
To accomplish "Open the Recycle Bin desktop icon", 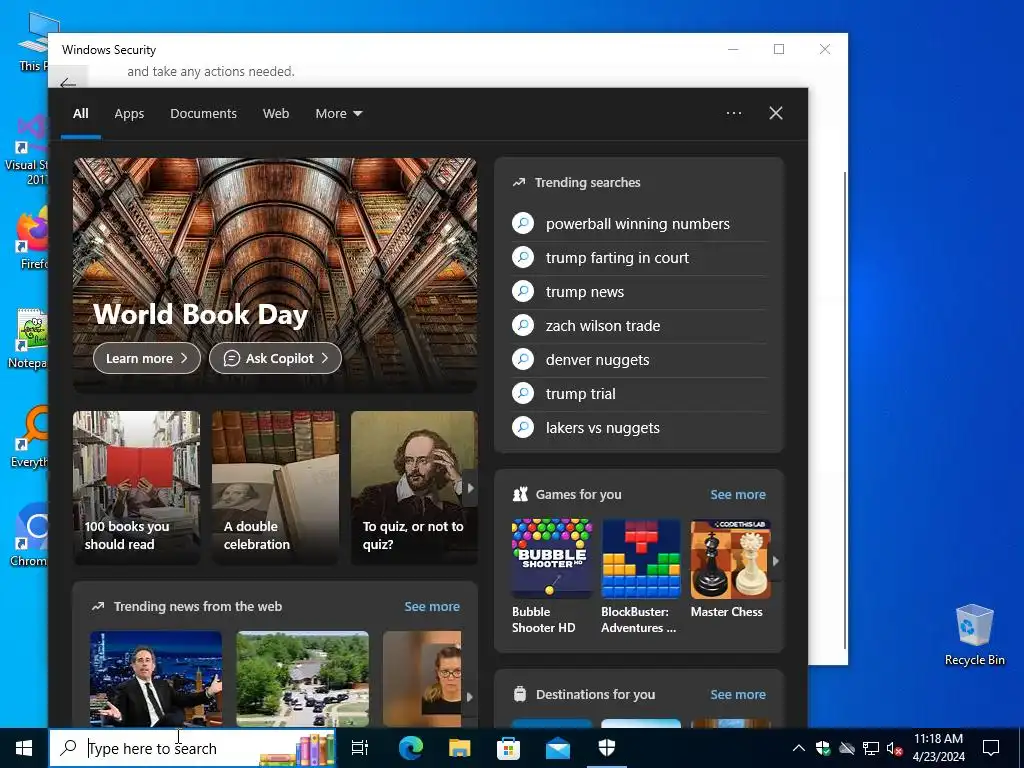I will tap(974, 635).
